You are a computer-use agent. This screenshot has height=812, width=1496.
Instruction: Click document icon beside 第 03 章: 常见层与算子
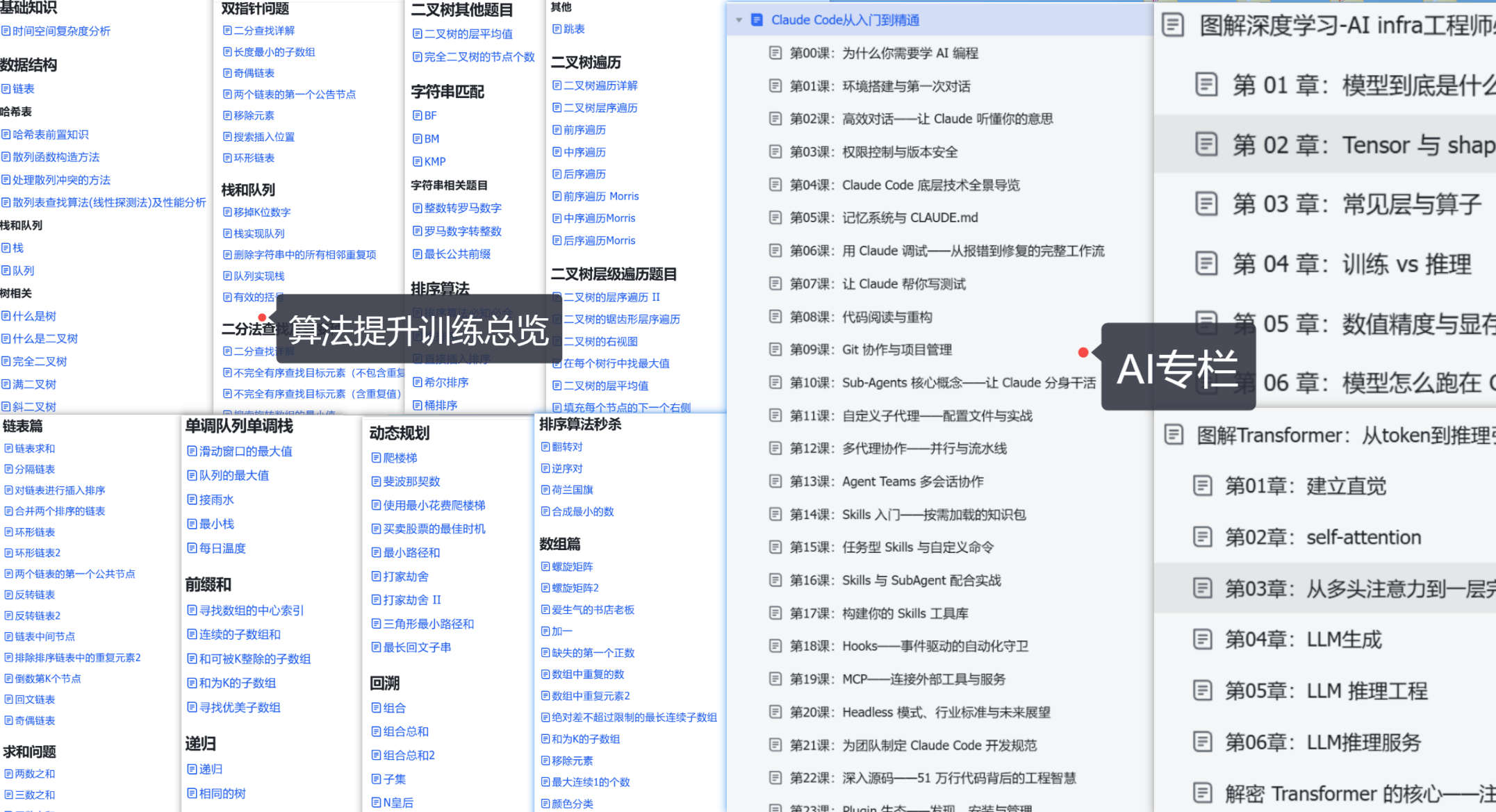[1206, 204]
